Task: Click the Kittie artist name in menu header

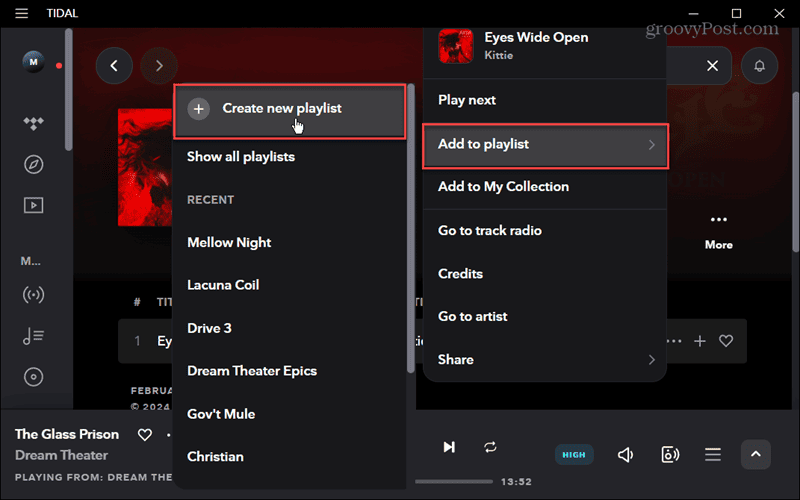Action: [498, 55]
